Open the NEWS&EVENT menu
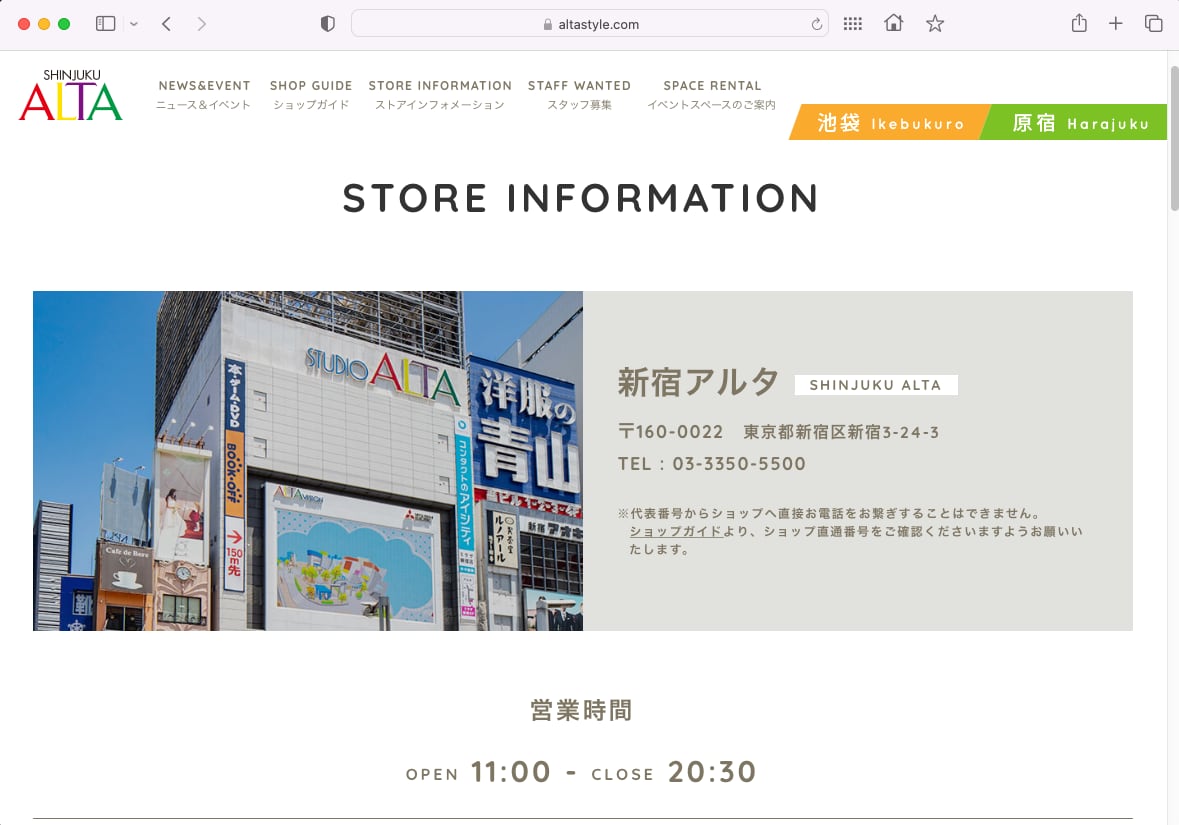Viewport: 1179px width, 825px height. click(x=204, y=94)
